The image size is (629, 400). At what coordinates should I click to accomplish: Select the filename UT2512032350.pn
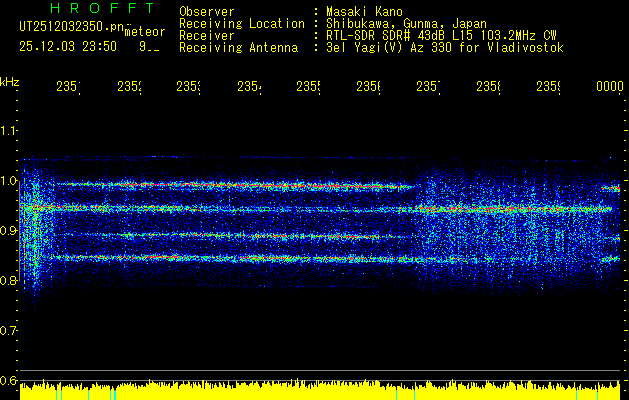coord(72,27)
